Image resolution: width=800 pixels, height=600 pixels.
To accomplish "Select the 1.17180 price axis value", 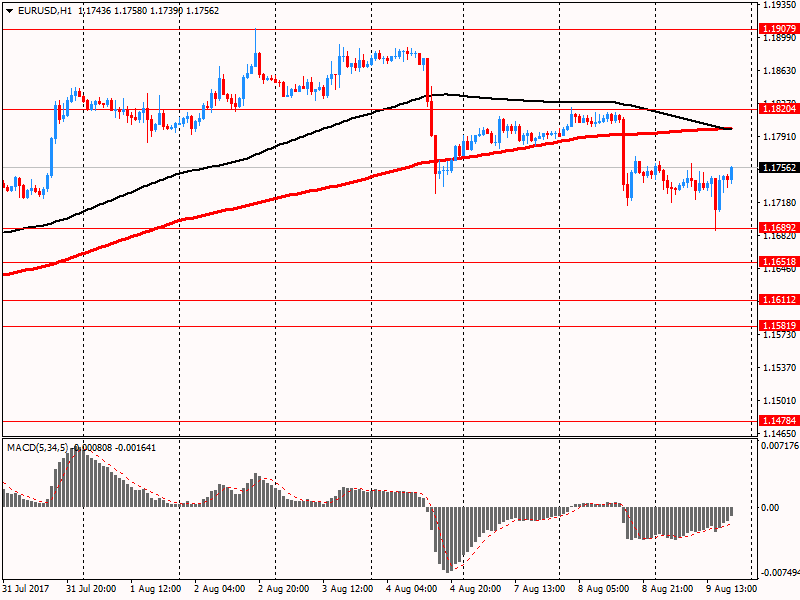I will coord(779,203).
